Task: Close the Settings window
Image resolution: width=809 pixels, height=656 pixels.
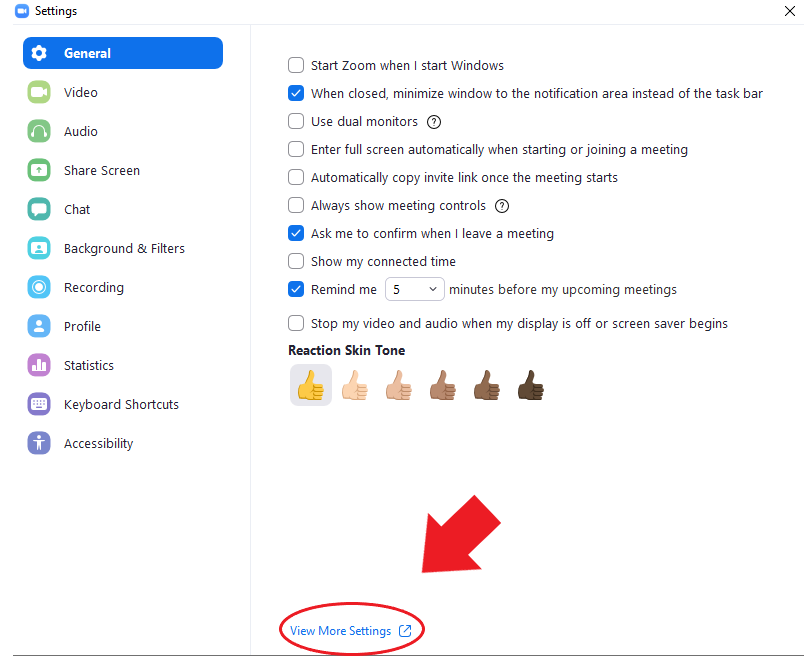Action: 789,11
